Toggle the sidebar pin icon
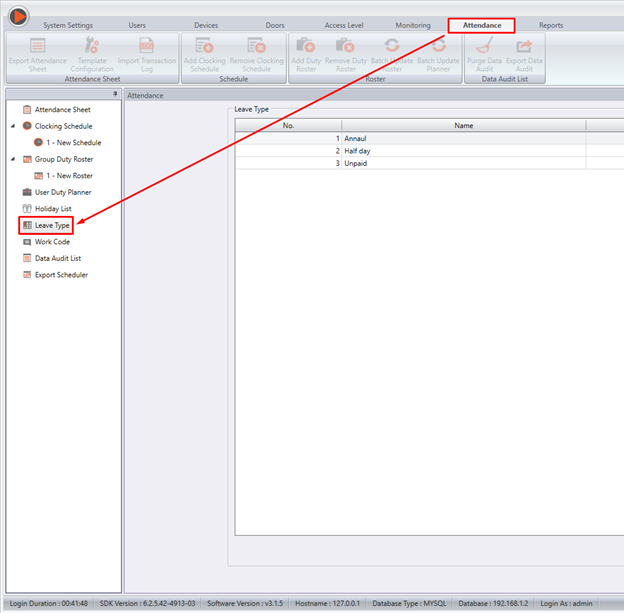Screen dimensions: 624x613 pyautogui.click(x=115, y=94)
